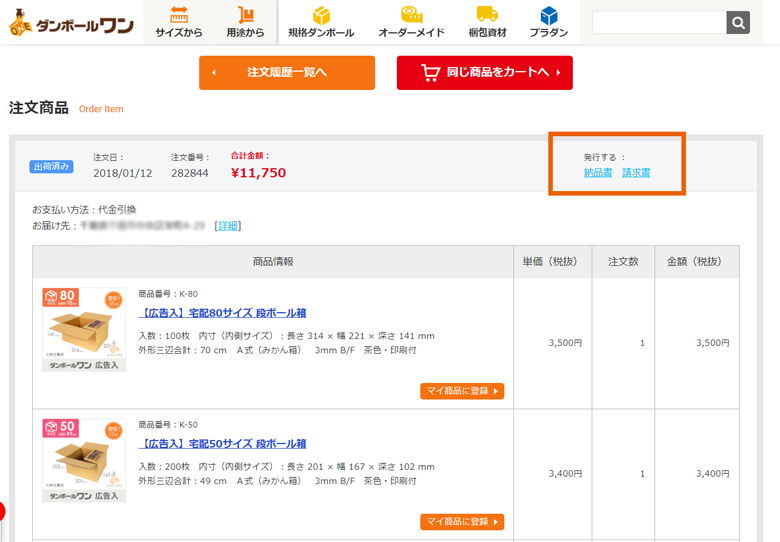
Task: Click the 出荷済み status badge
Action: coord(51,167)
